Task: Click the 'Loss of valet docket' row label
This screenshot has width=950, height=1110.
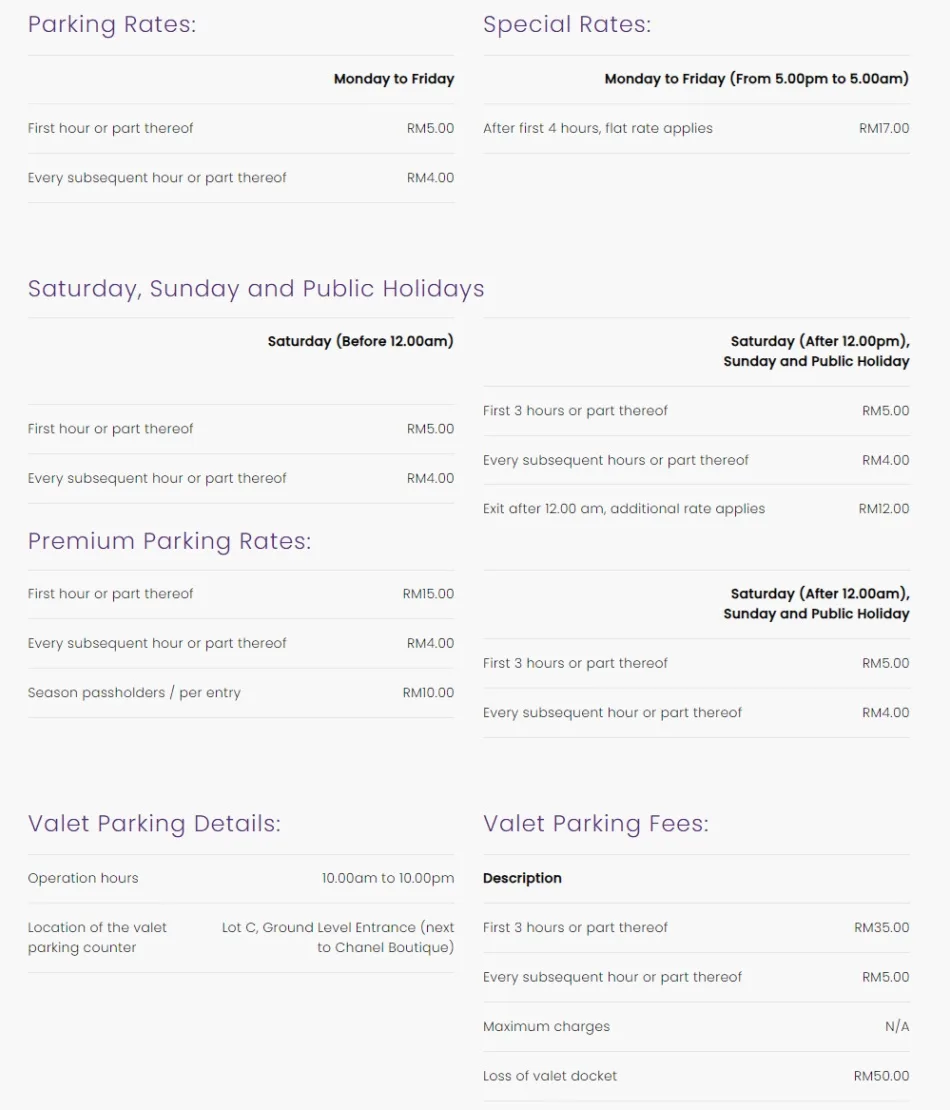Action: coord(550,1076)
